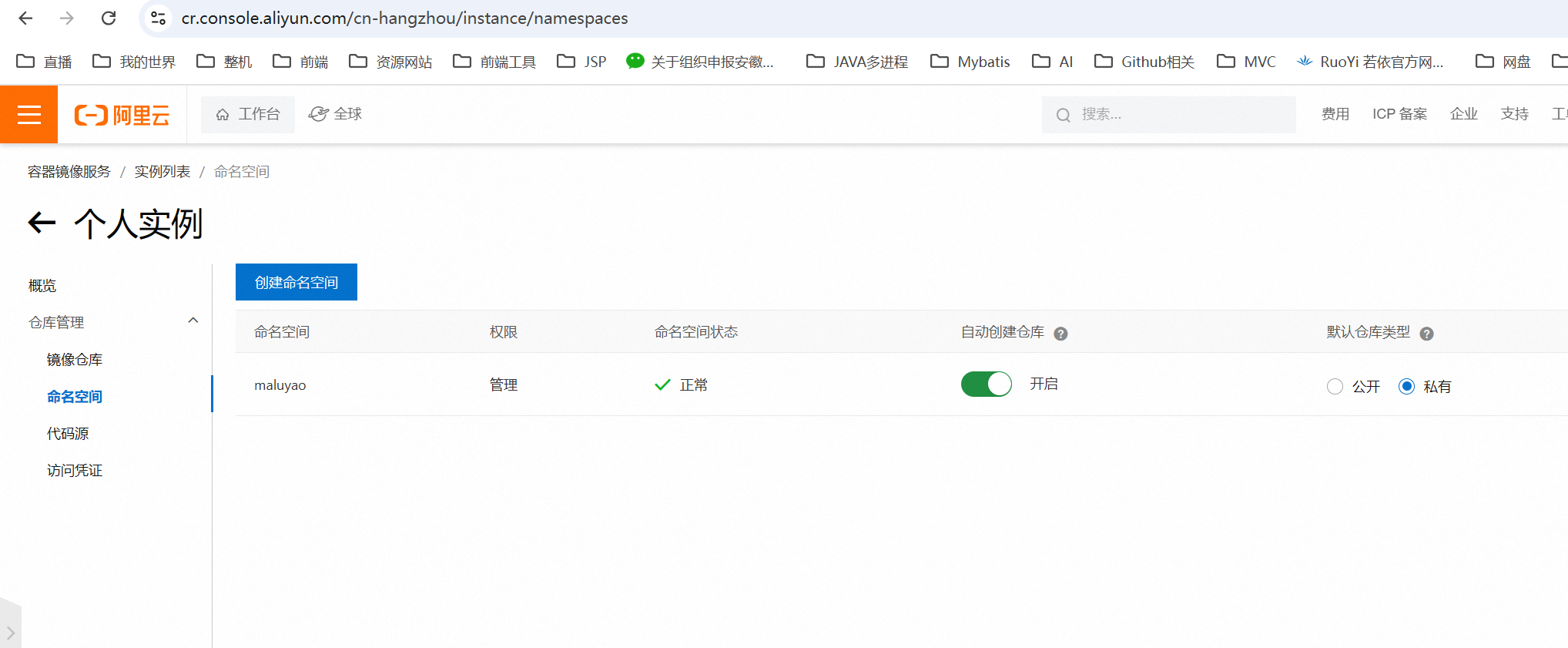Screen dimensions: 1568x648
Task: Select 命名空间 in the sidebar
Action: (x=75, y=397)
